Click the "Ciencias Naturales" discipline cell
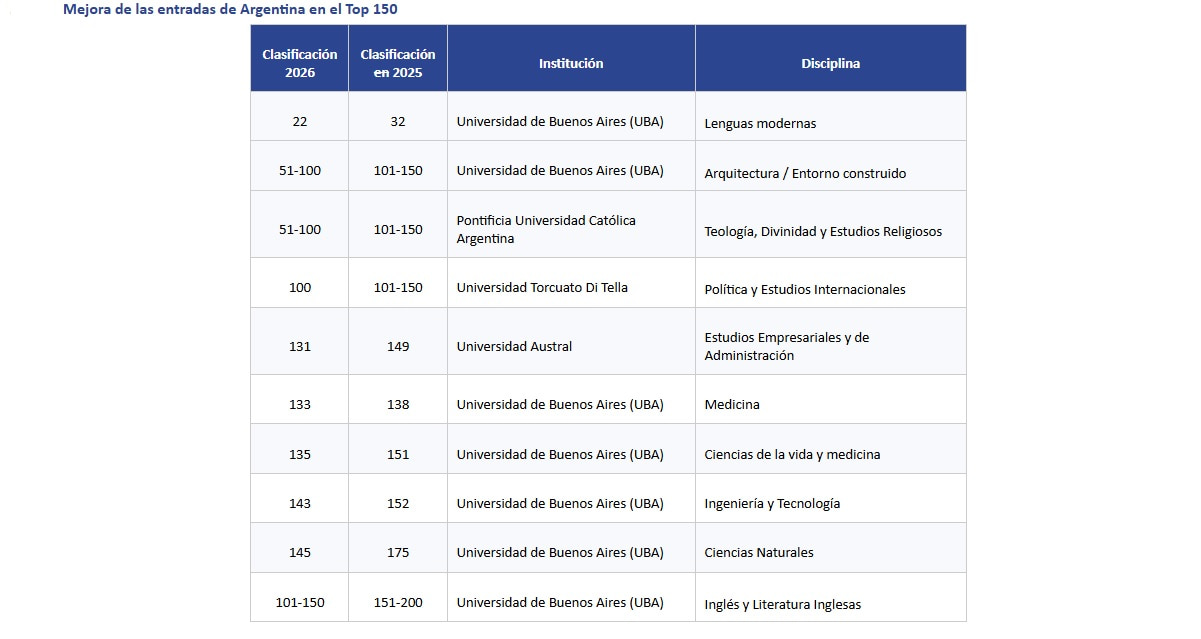The height and width of the screenshot is (639, 1201). [x=759, y=552]
